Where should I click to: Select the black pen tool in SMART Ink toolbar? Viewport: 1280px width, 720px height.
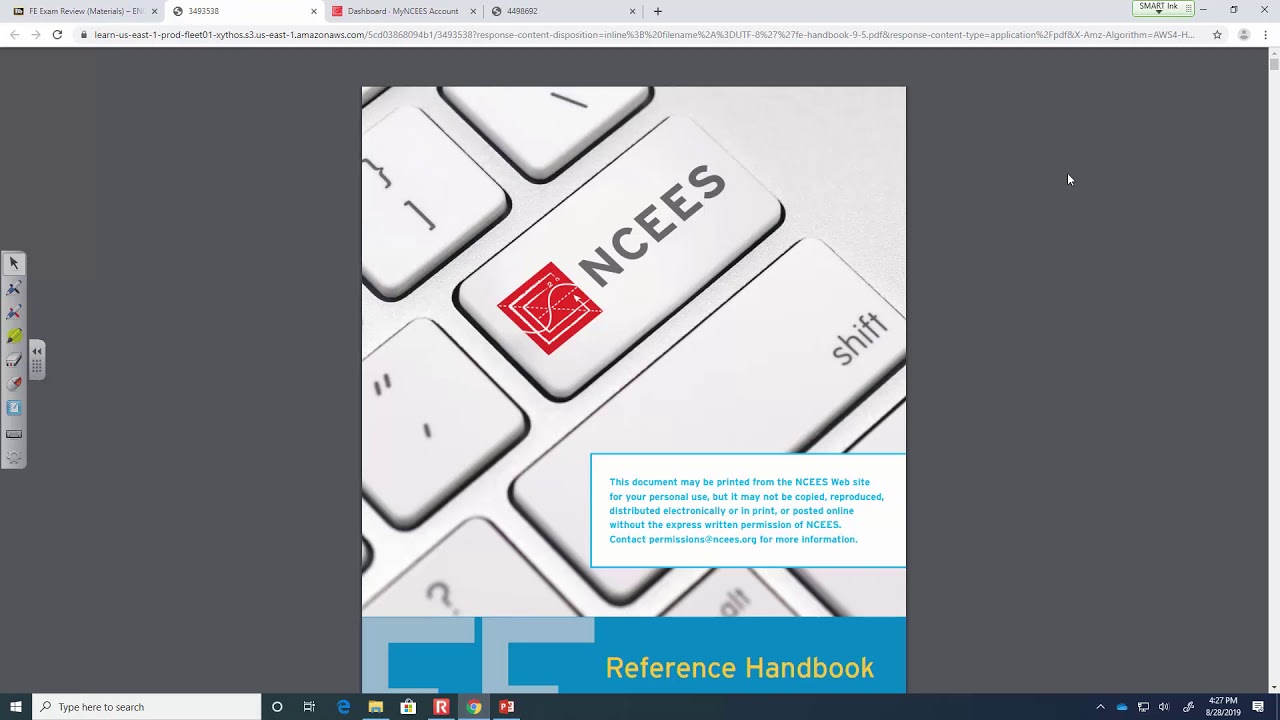(14, 288)
